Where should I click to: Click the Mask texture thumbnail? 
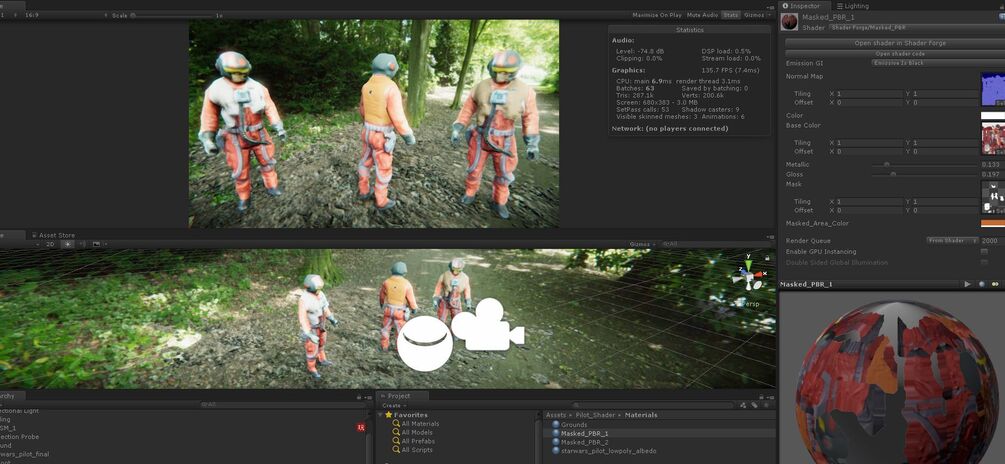(993, 197)
